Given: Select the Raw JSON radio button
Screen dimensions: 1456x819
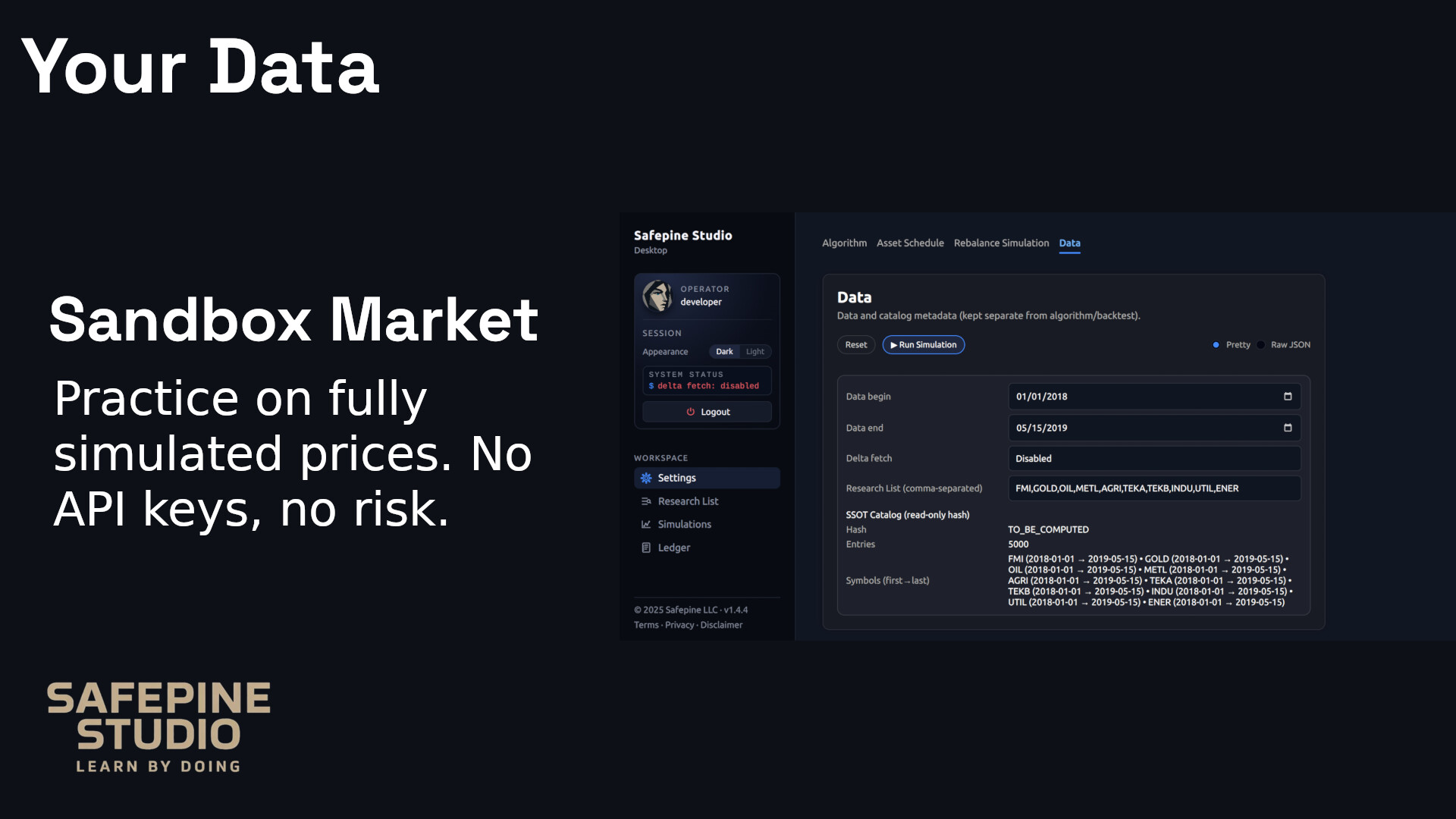Looking at the screenshot, I should tap(1260, 345).
